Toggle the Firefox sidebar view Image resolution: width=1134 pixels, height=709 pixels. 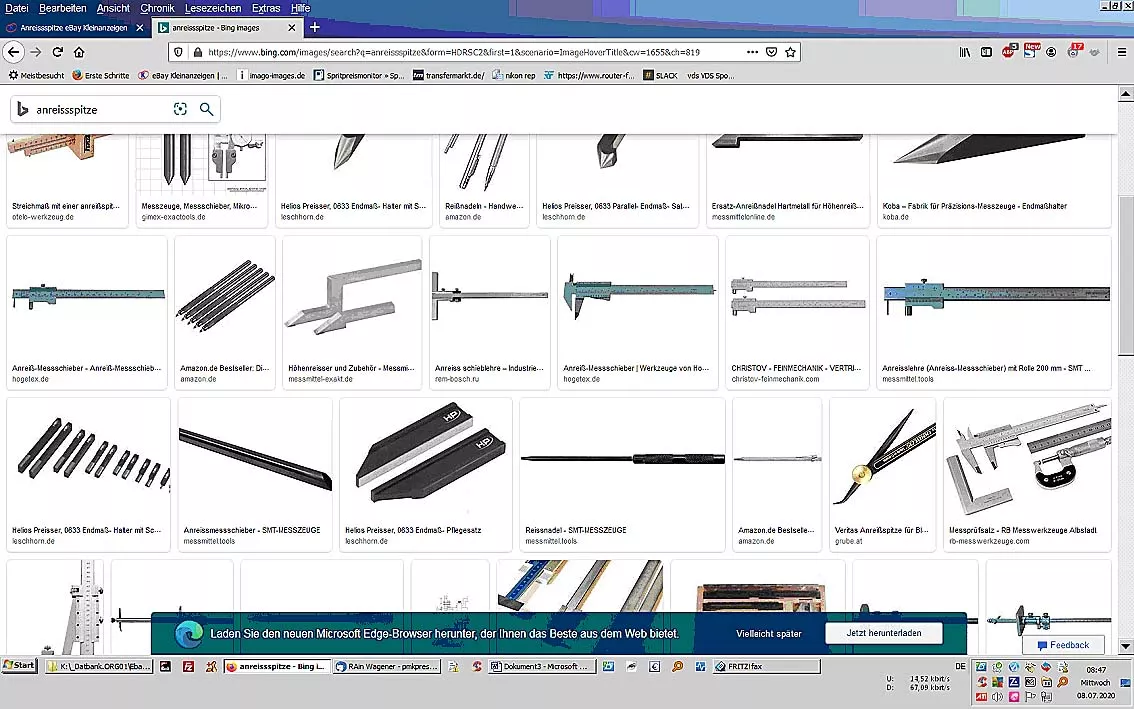click(986, 52)
